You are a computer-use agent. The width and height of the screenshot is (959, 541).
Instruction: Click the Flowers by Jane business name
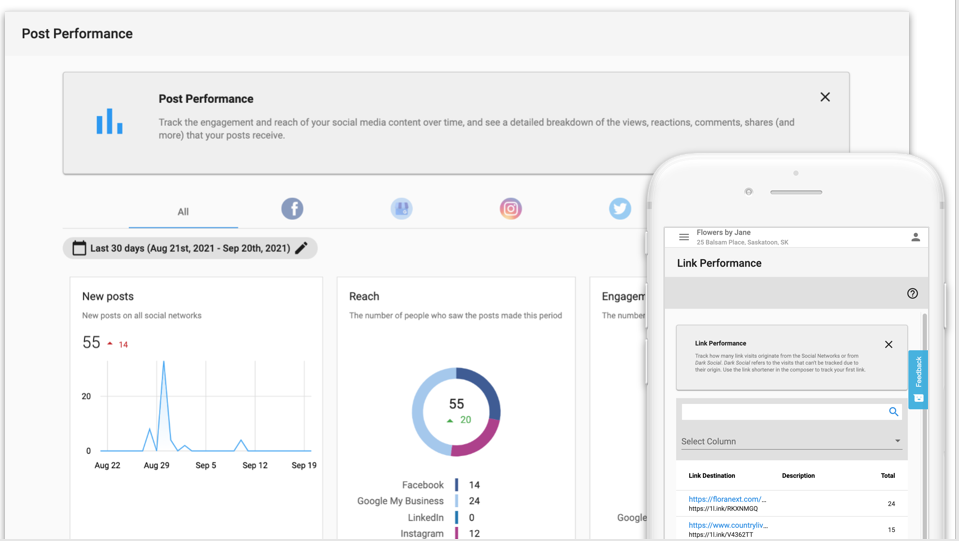pyautogui.click(x=724, y=232)
